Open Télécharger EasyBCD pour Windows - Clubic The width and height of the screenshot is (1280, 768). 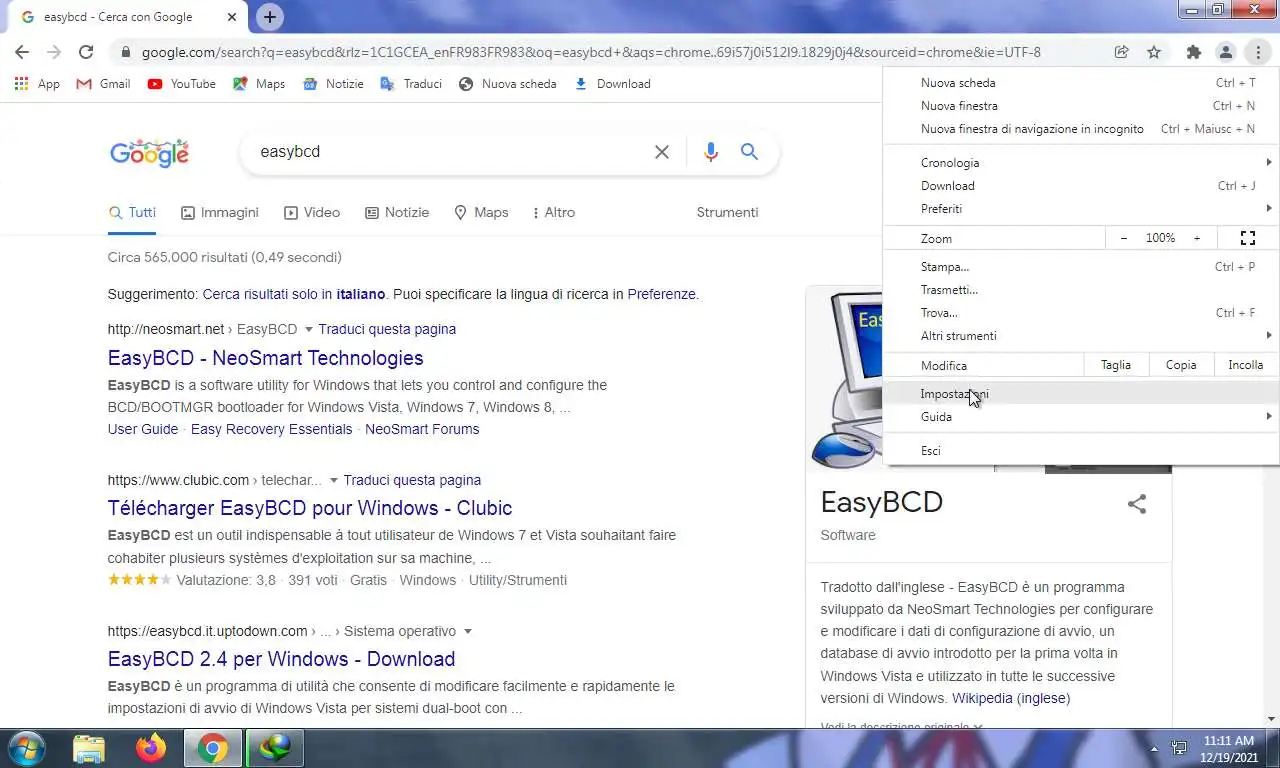click(310, 508)
